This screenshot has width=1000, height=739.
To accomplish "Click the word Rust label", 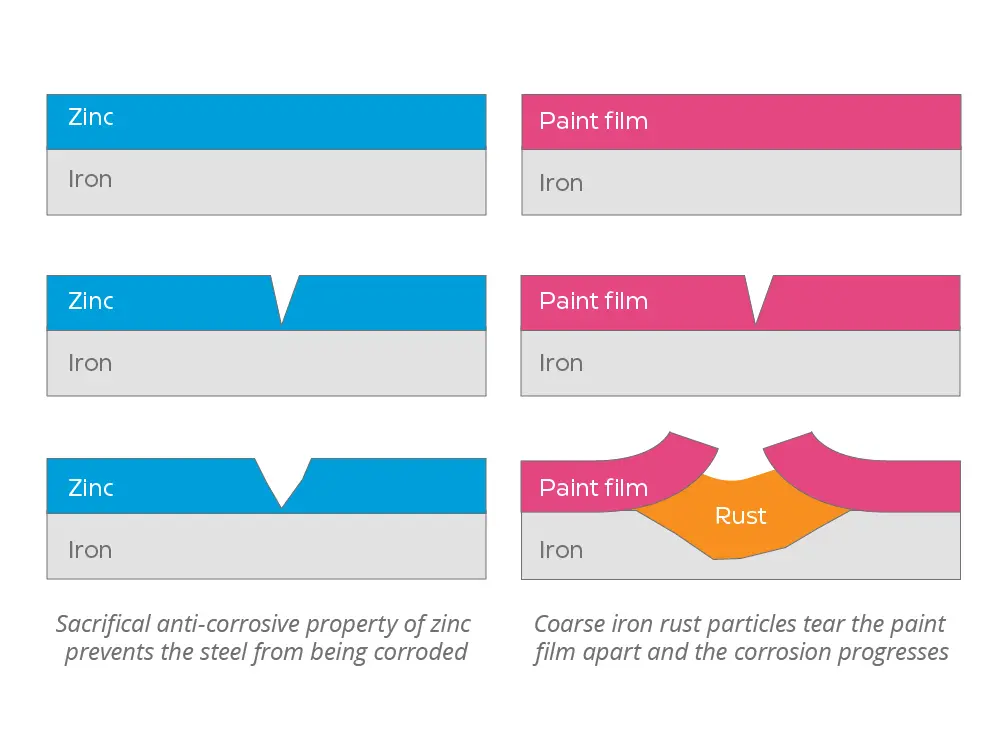I will (x=740, y=515).
